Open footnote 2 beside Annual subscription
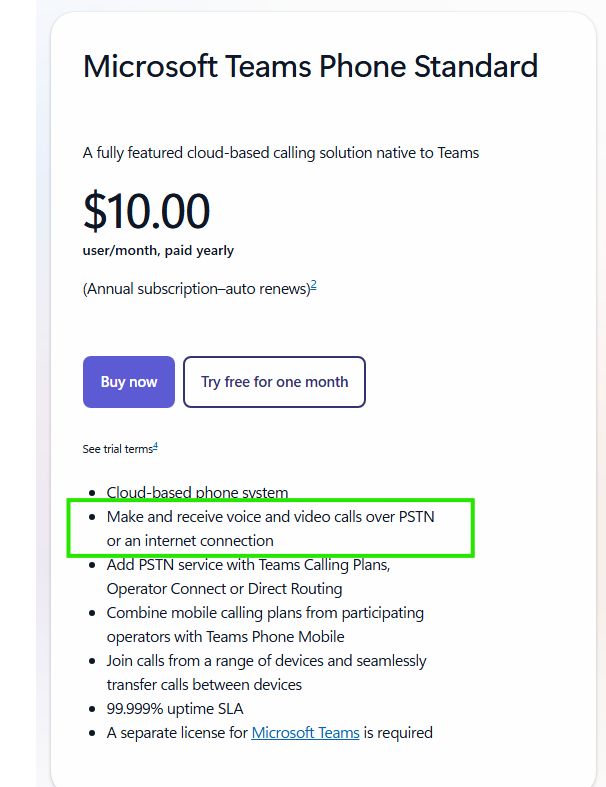Image resolution: width=606 pixels, height=787 pixels. pyautogui.click(x=313, y=285)
